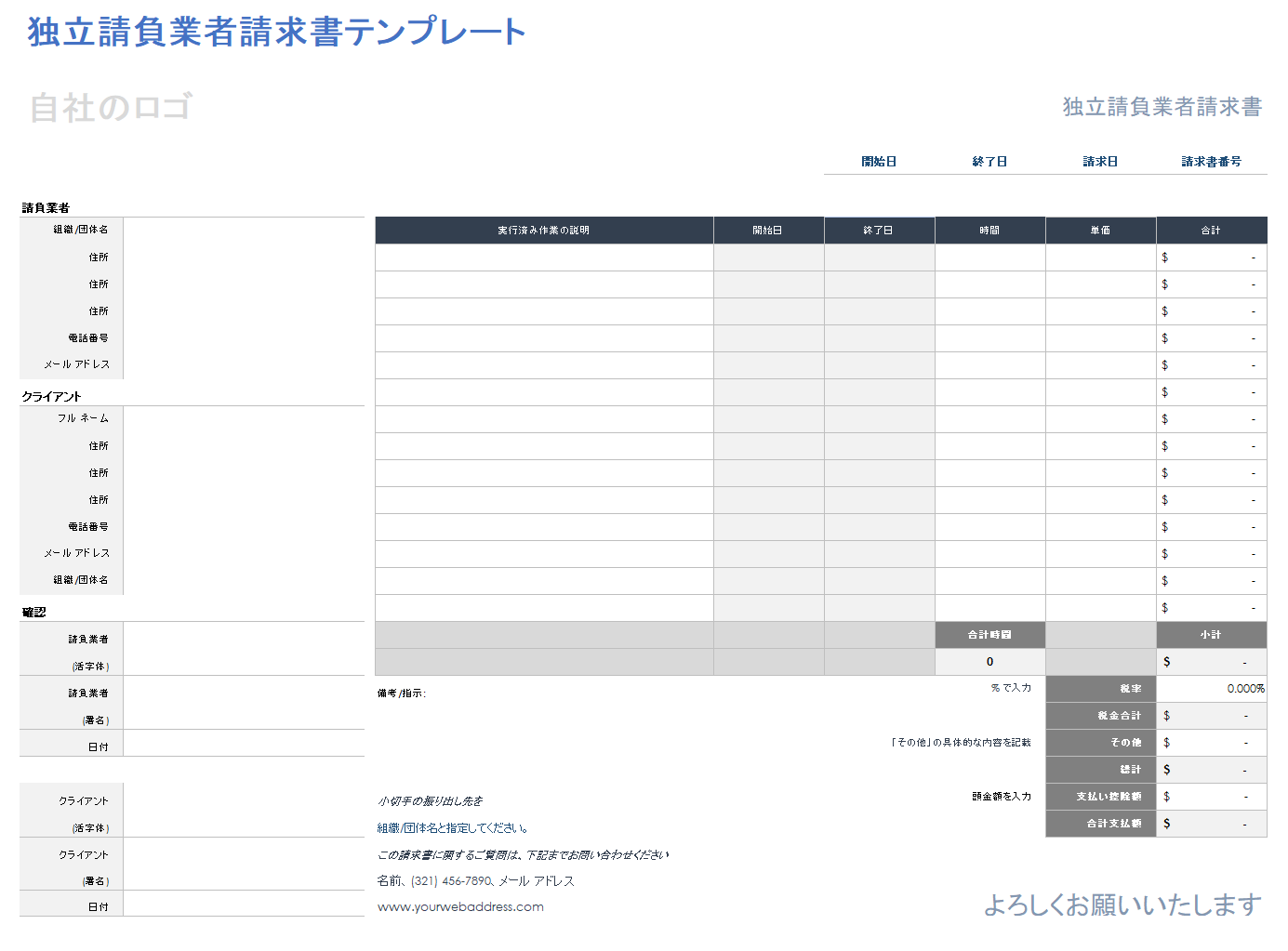Click the signature field beside 請負業者 (署名)
Screen dimensions: 1288x951
(x=244, y=703)
